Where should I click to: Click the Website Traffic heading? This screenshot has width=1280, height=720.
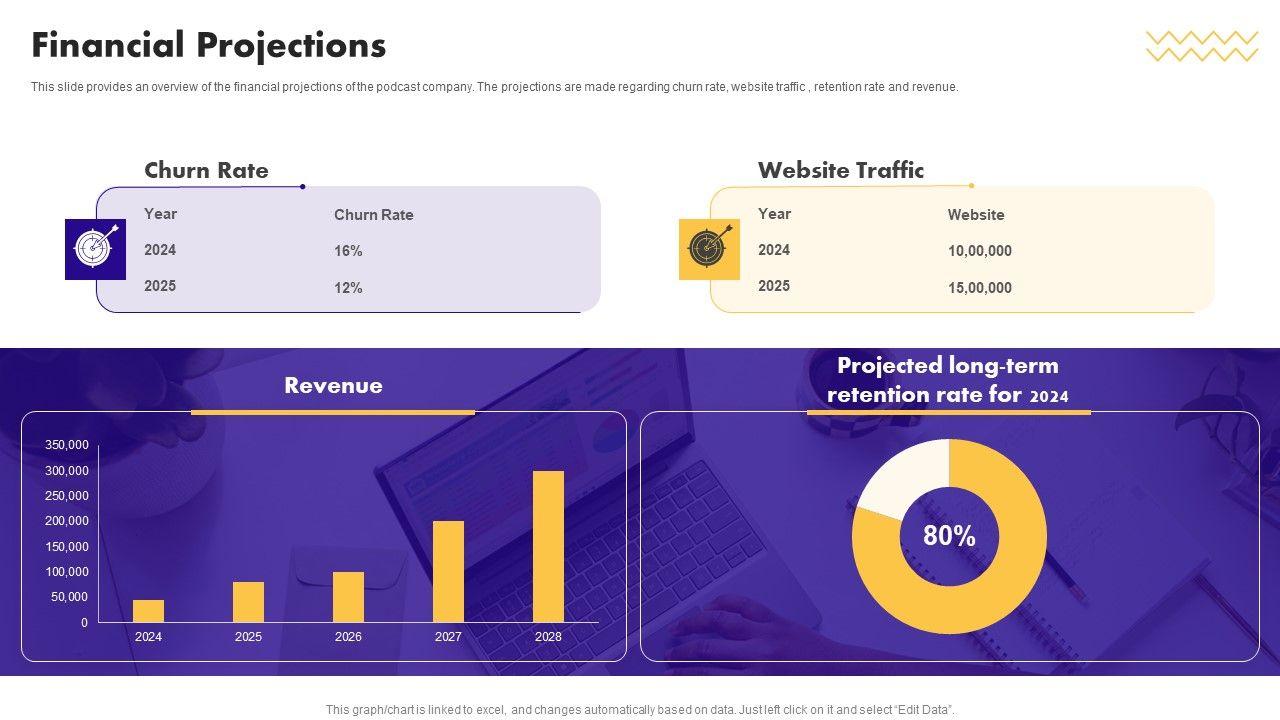(x=840, y=170)
